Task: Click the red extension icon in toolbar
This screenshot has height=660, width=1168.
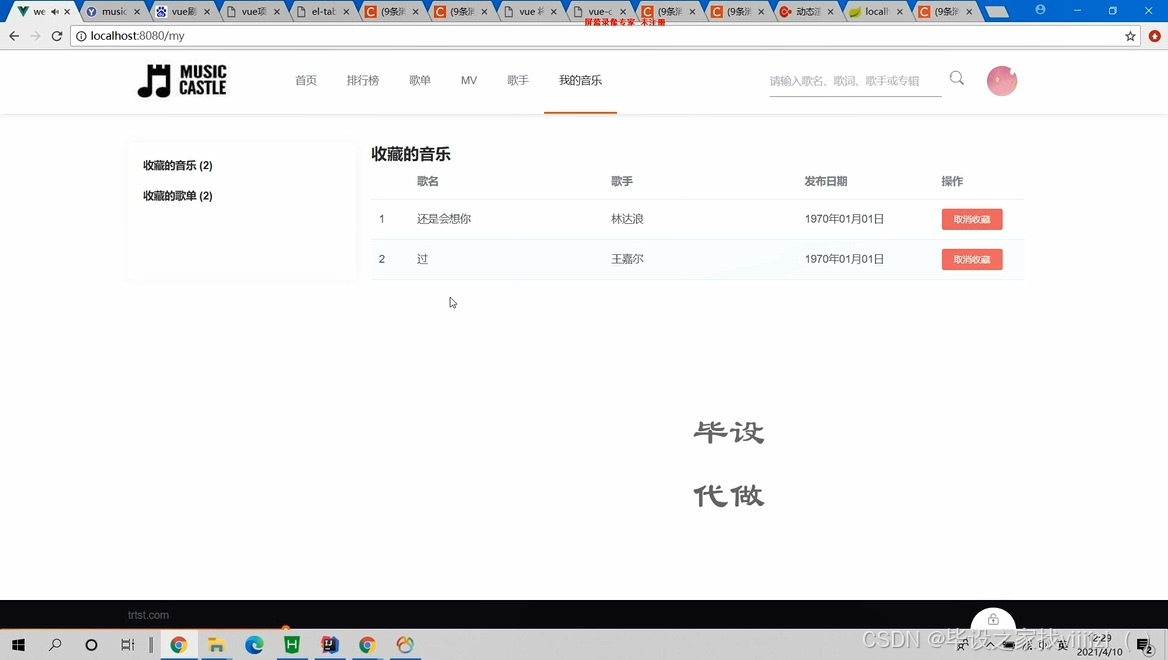Action: coord(1155,36)
